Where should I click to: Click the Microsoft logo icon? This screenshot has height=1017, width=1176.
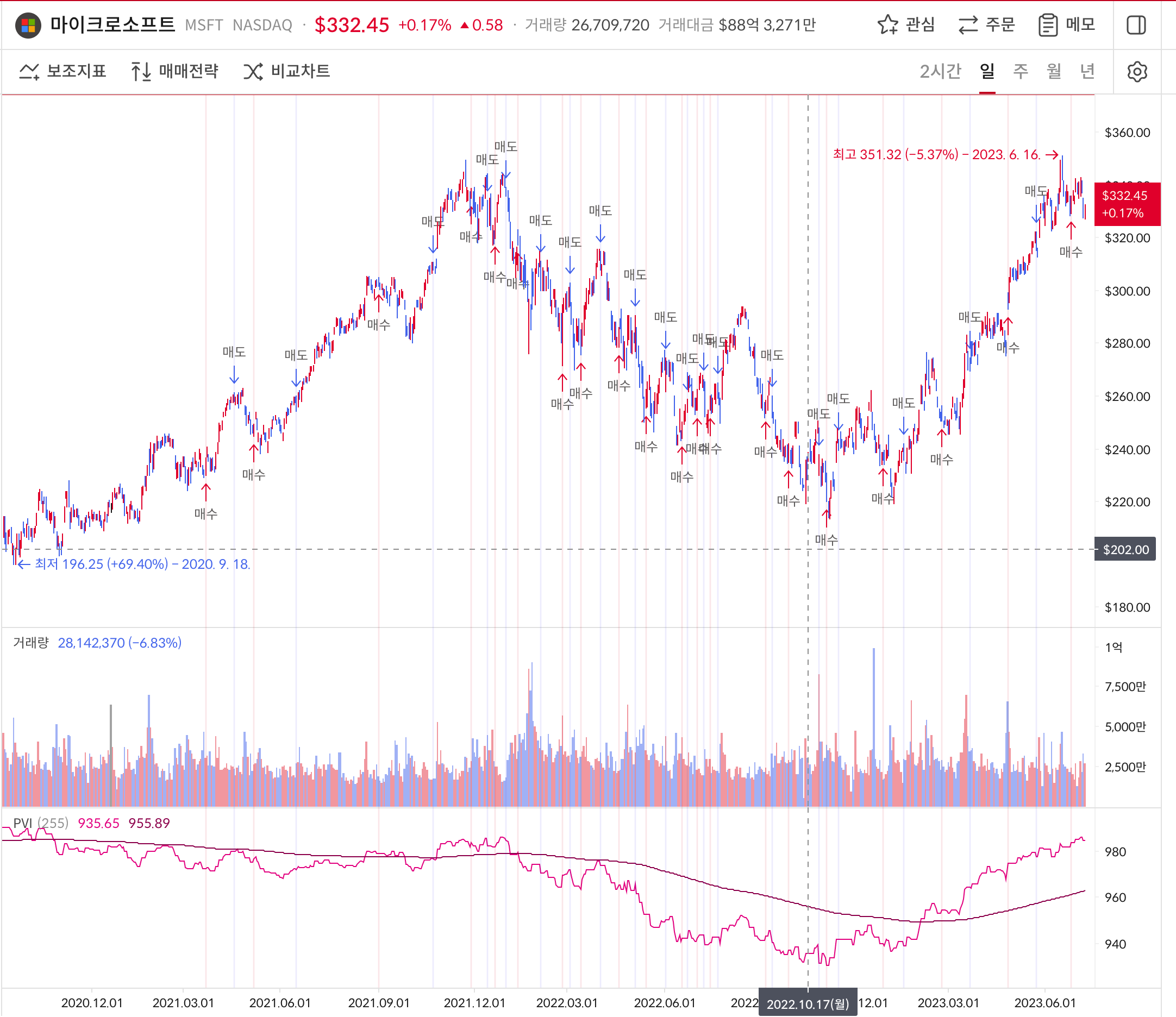coord(28,26)
